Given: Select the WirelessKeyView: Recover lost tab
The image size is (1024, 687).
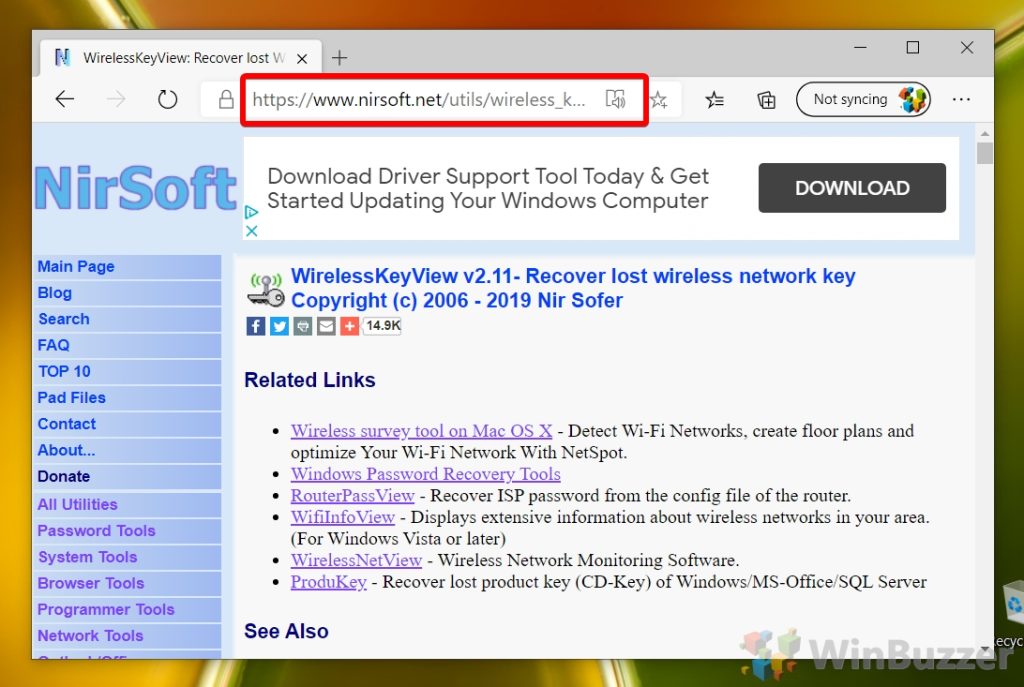Looking at the screenshot, I should pos(180,58).
